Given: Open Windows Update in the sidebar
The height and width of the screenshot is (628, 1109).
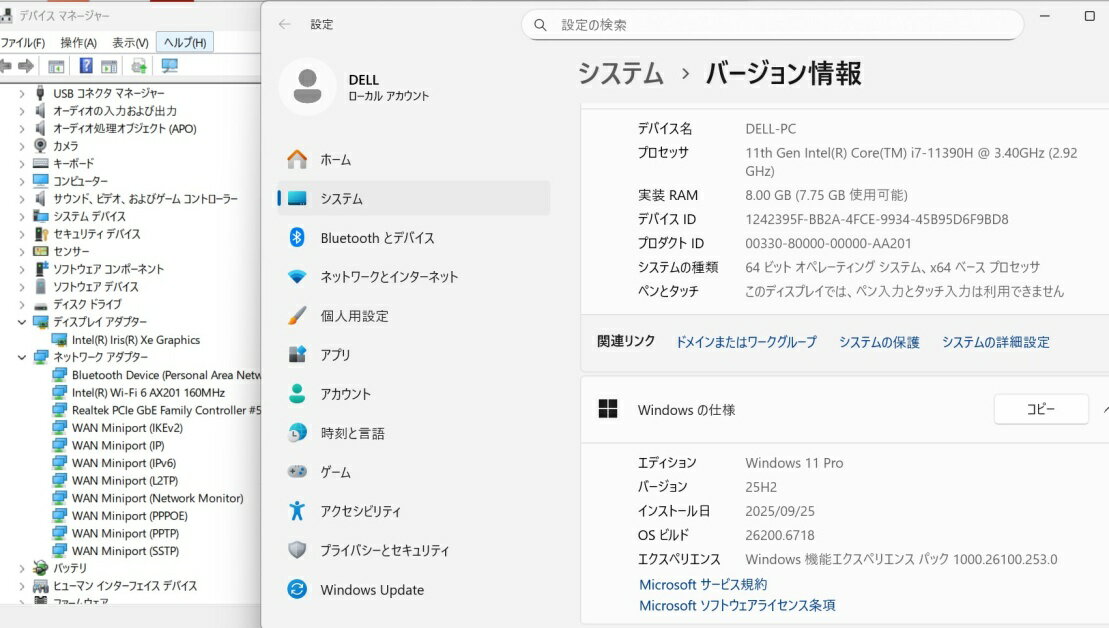Looking at the screenshot, I should 372,590.
